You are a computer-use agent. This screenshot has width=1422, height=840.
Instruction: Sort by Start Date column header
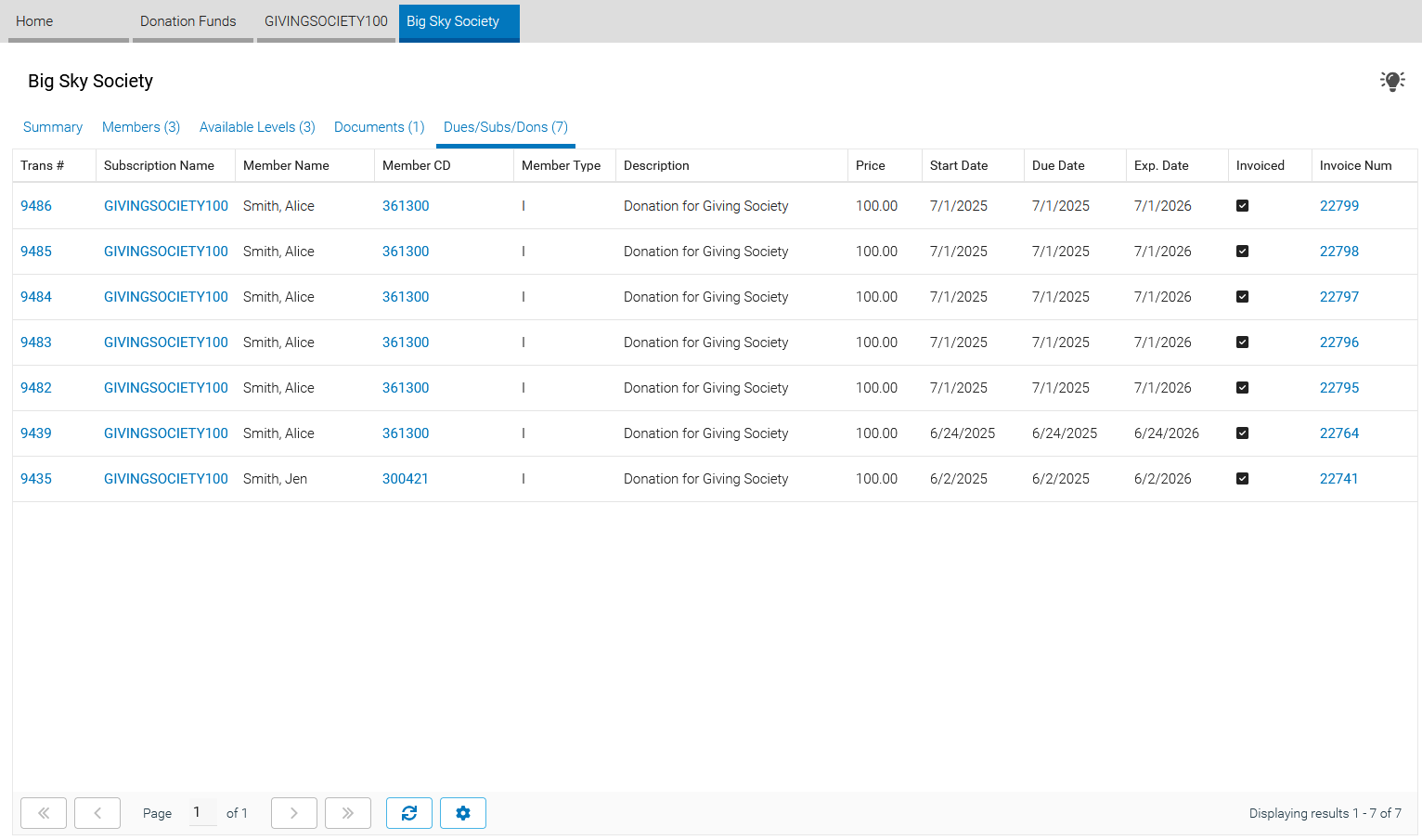click(x=973, y=165)
